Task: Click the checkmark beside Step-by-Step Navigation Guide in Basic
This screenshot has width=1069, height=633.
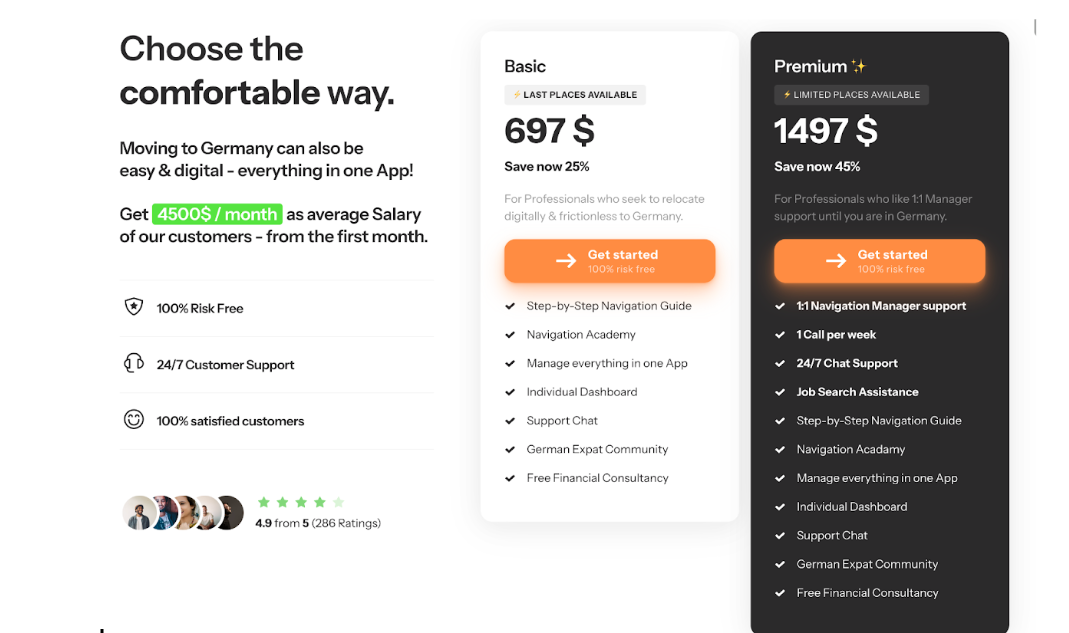Action: tap(510, 306)
